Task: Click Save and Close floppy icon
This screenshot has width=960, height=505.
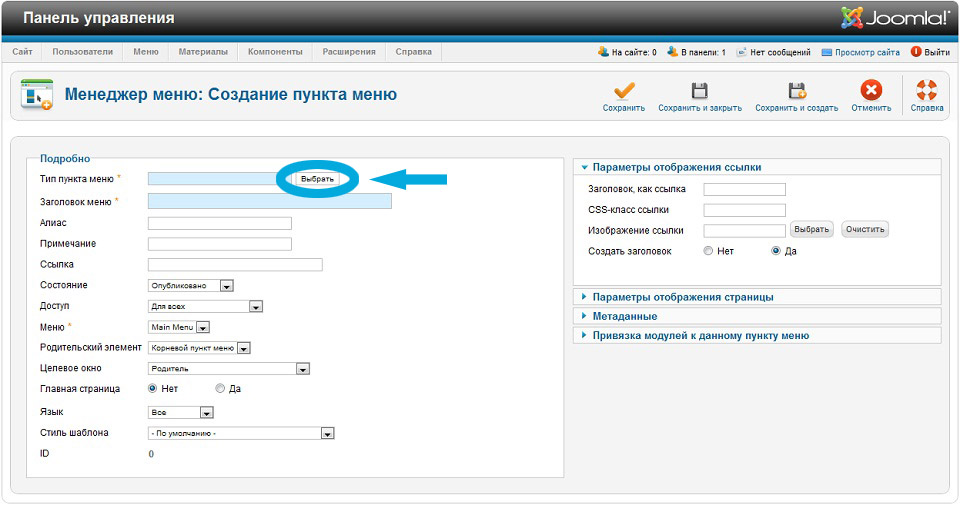Action: 700,91
